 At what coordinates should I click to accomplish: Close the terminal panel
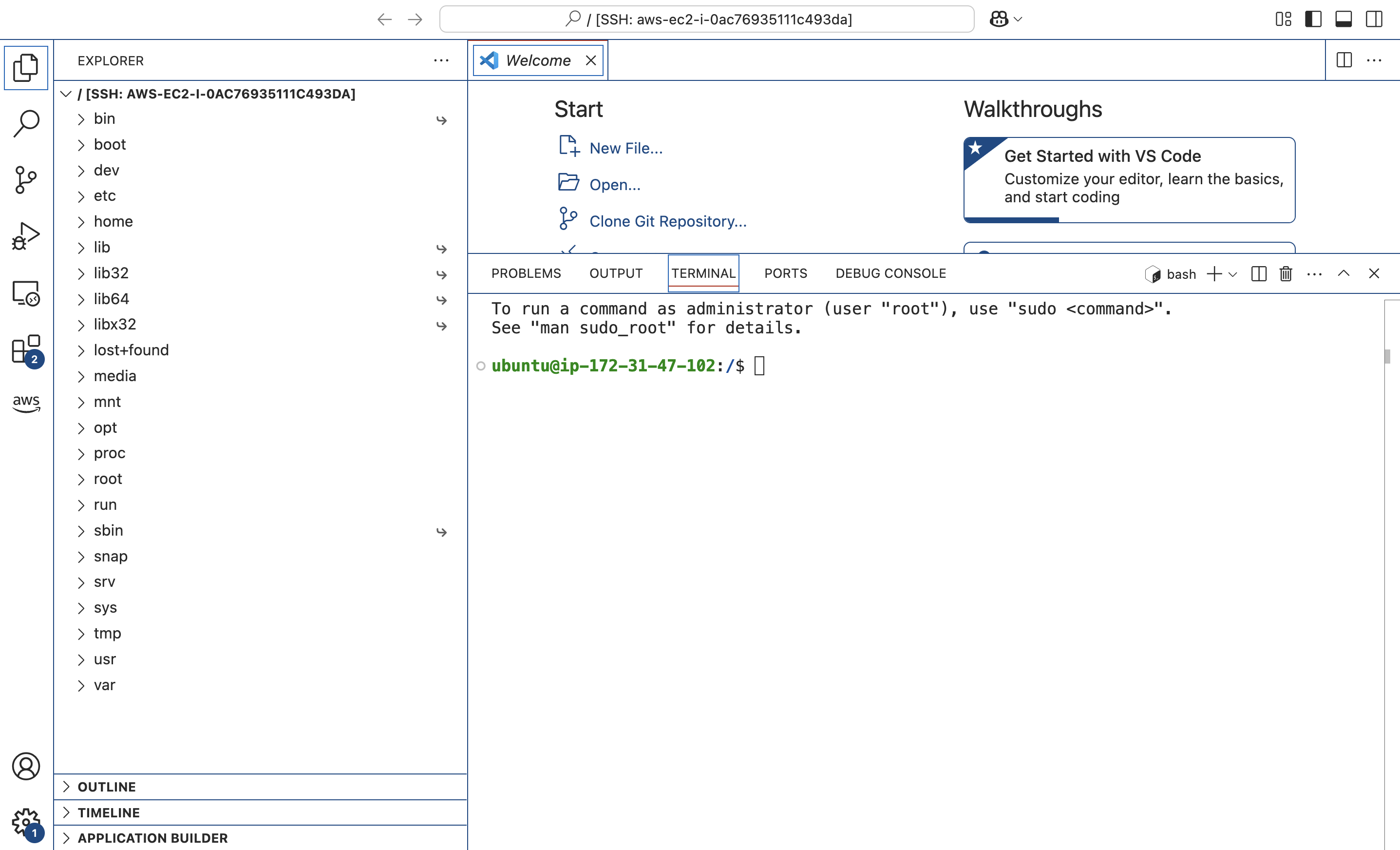click(1374, 273)
